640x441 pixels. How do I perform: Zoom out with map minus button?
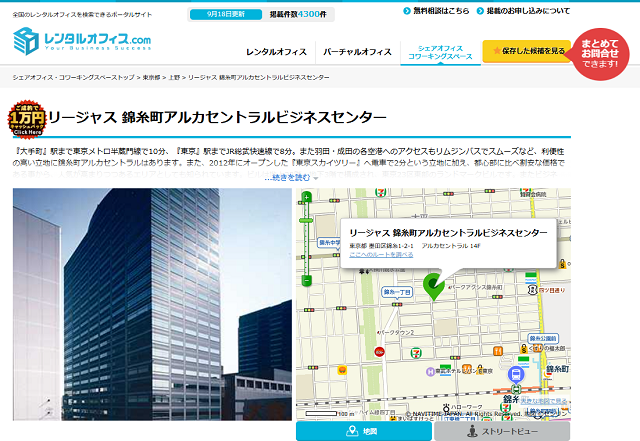click(x=306, y=281)
